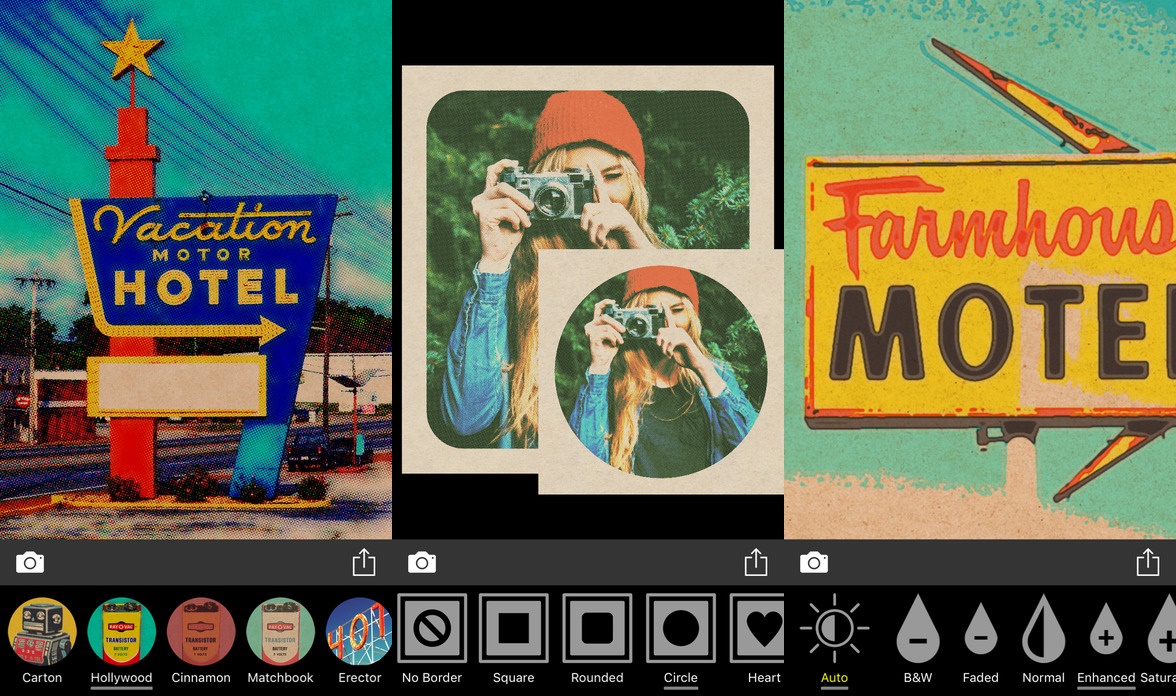The width and height of the screenshot is (1176, 696).
Task: Pick the Rounded border shape
Action: click(x=597, y=629)
